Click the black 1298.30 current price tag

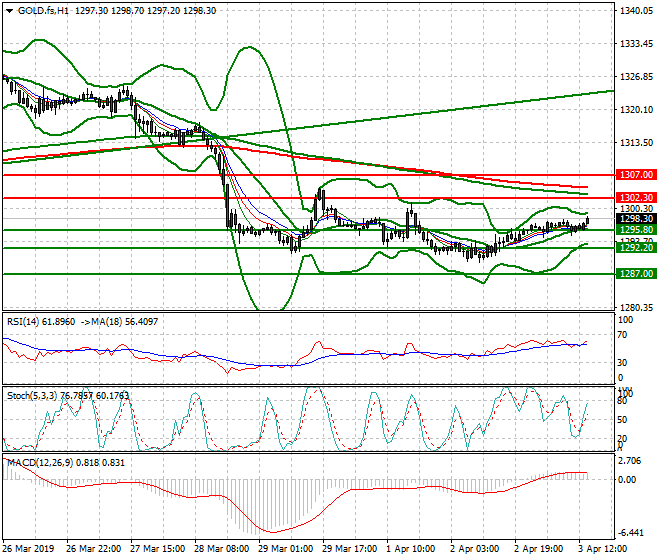tap(635, 219)
